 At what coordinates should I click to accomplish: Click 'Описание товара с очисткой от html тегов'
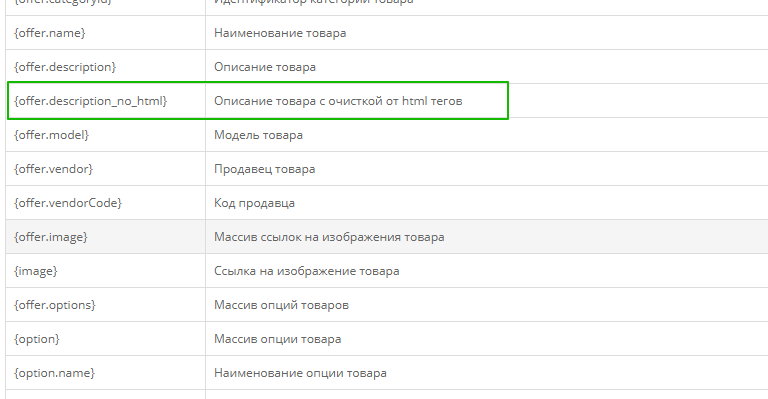pos(338,101)
